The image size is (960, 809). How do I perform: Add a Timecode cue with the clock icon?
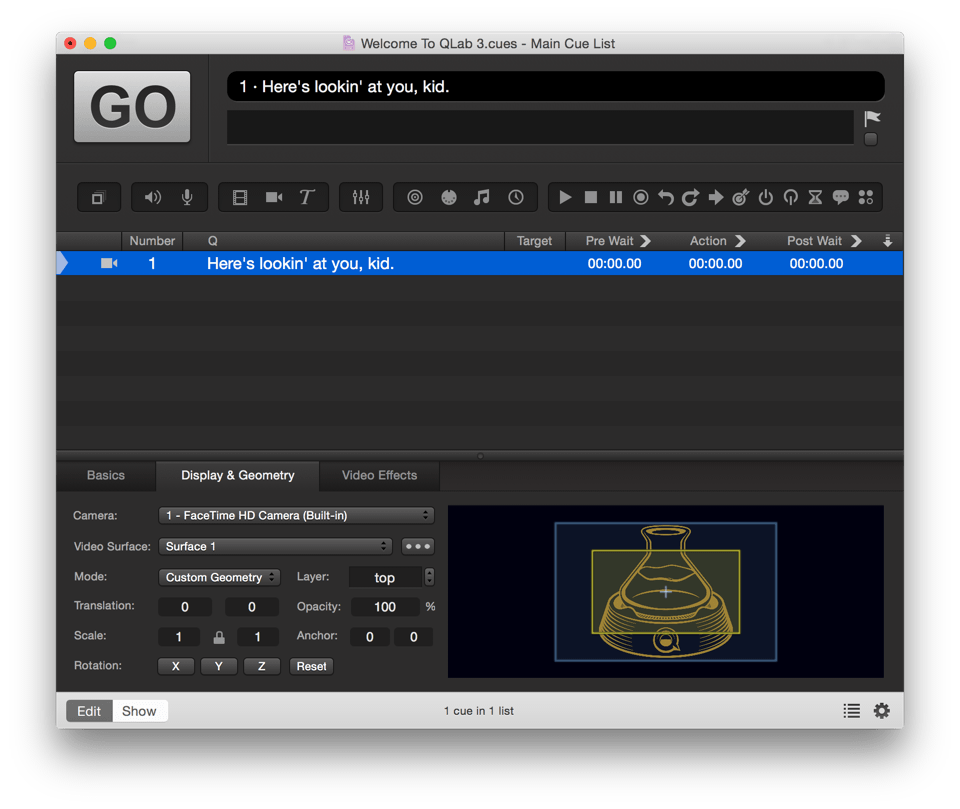(x=516, y=198)
